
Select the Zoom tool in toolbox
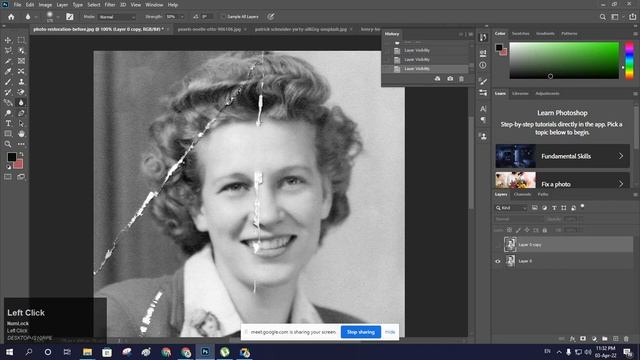tap(8, 144)
